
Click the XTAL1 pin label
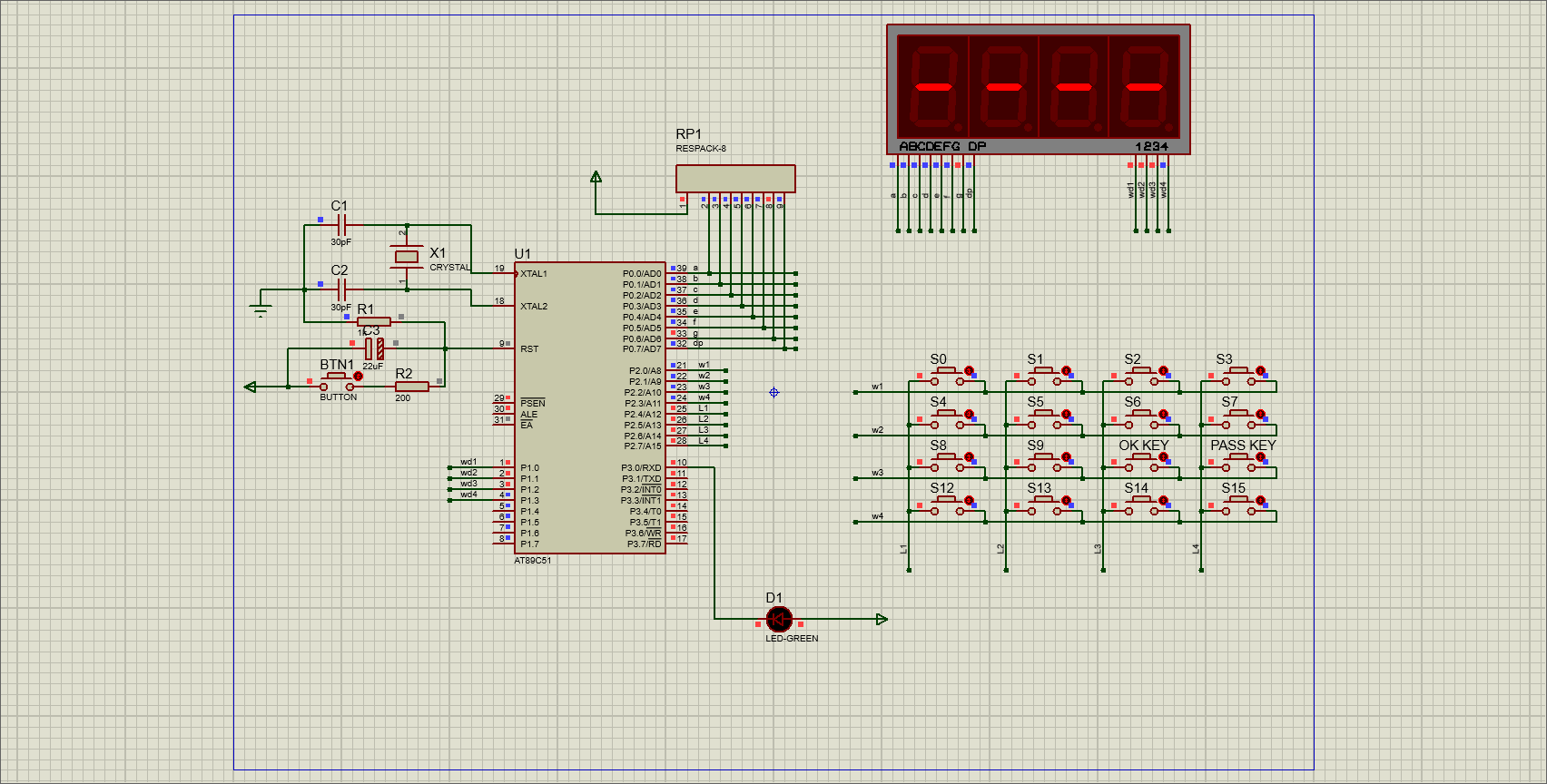(534, 274)
